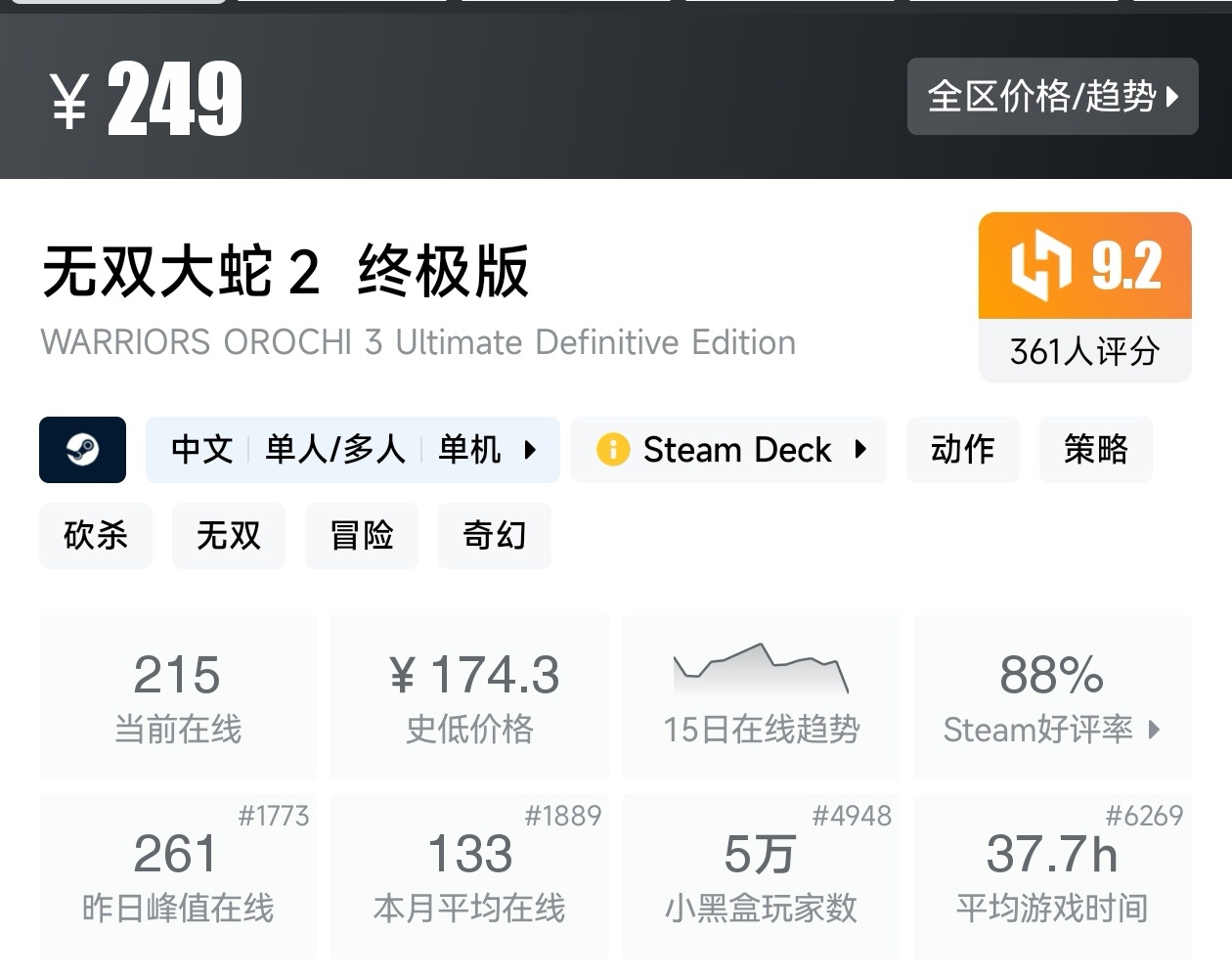Tap the ¥174.3 史低价格 card
This screenshot has width=1232, height=978.
[x=470, y=697]
